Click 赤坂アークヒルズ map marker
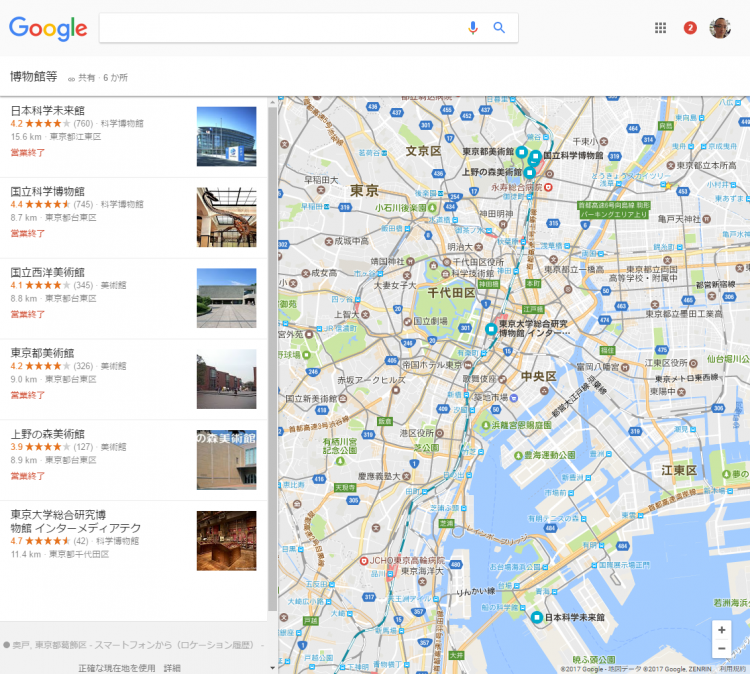The height and width of the screenshot is (674, 750). [396, 390]
